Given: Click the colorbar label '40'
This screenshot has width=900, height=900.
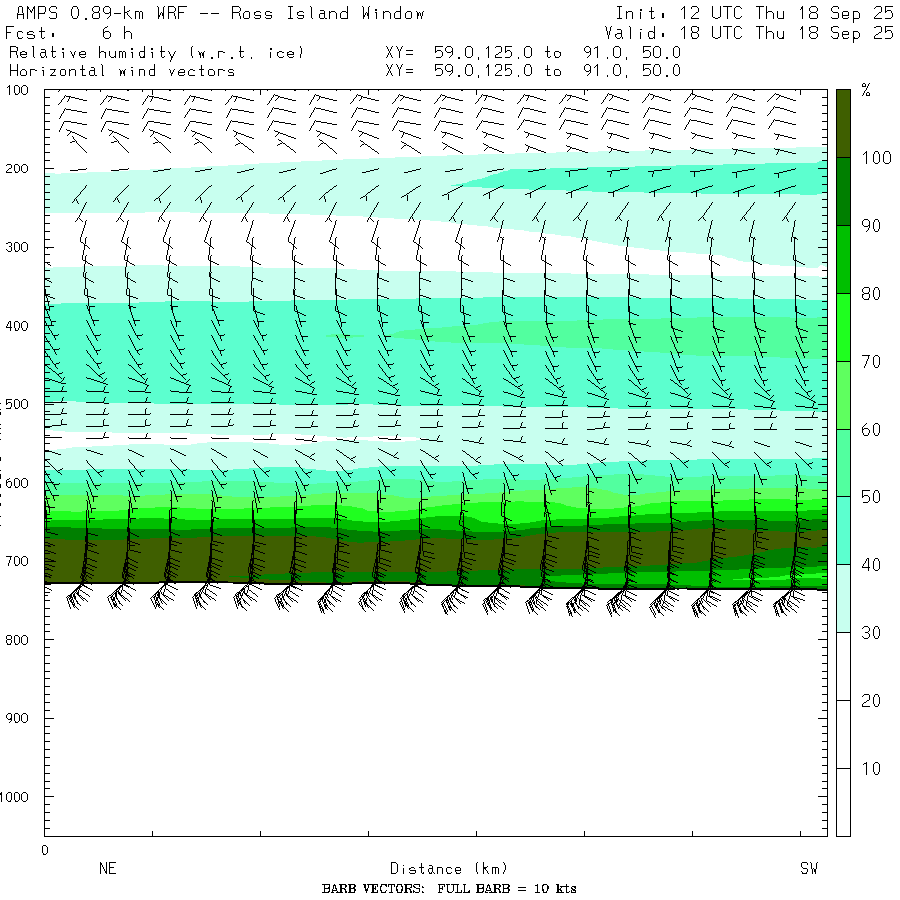Looking at the screenshot, I should [871, 565].
